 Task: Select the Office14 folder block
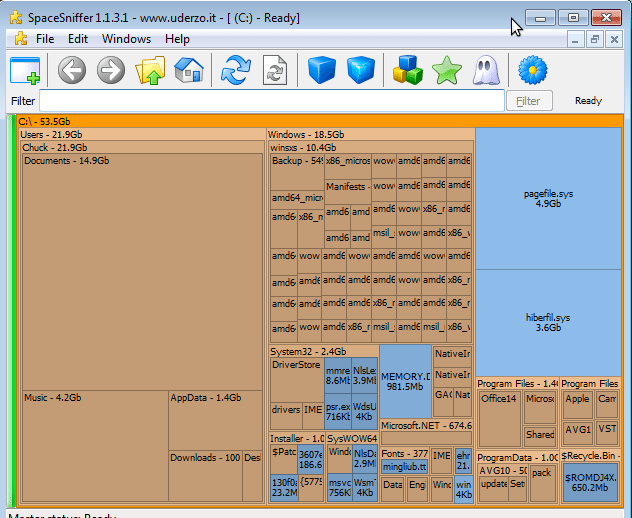(499, 418)
